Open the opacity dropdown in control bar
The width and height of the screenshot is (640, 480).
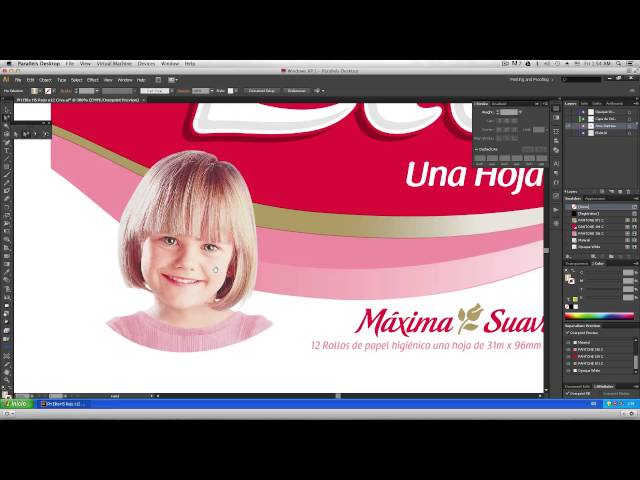[x=211, y=91]
